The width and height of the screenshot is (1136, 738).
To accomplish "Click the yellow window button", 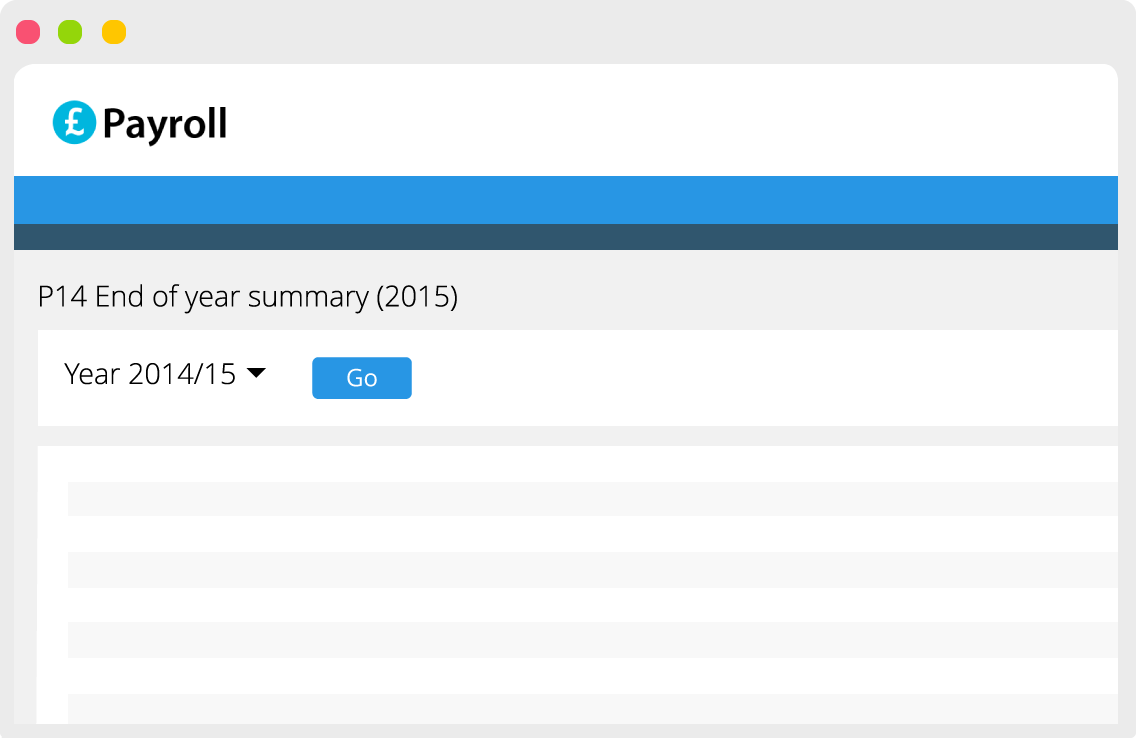I will tap(114, 32).
